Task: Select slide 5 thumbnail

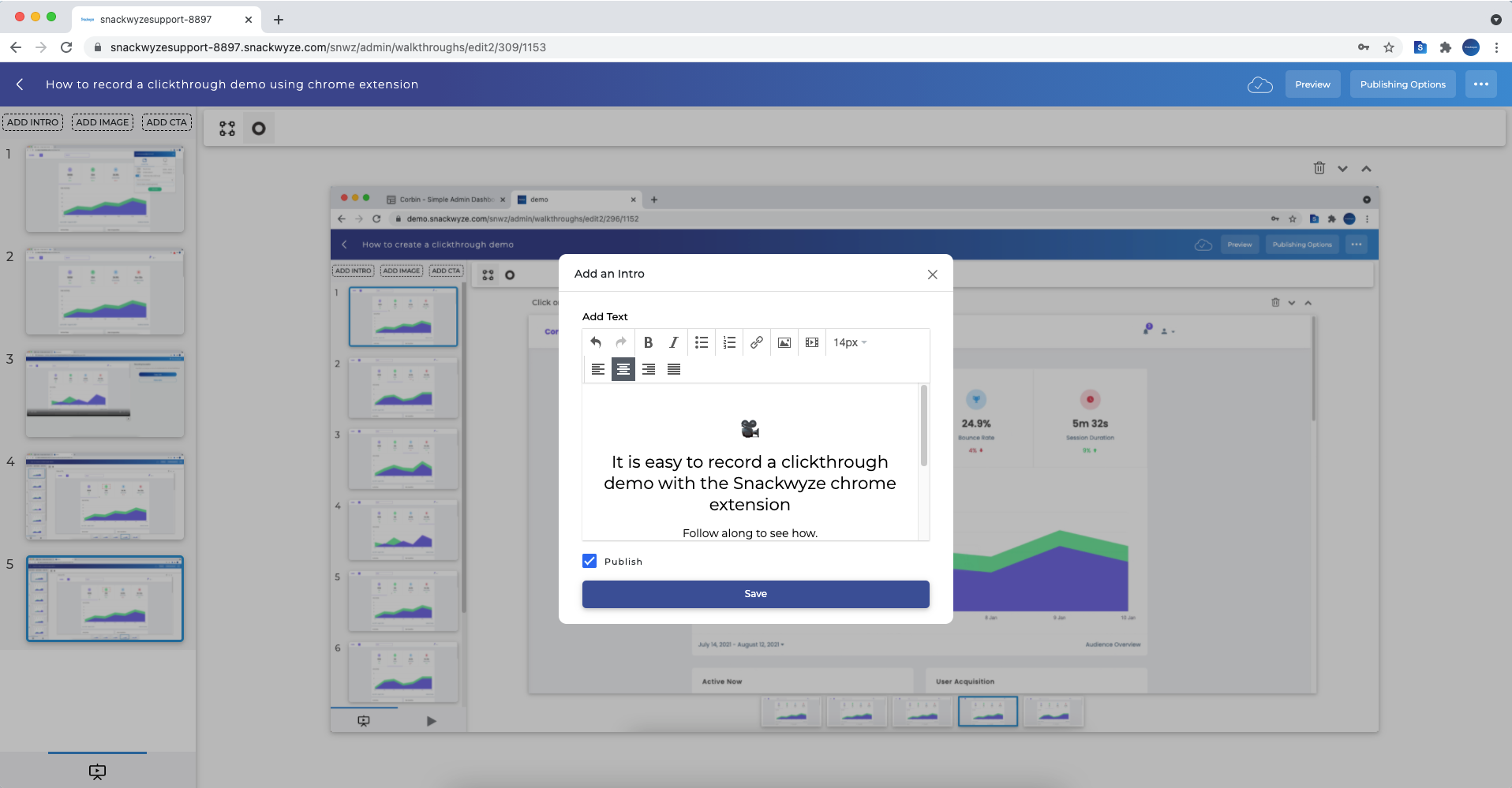Action: (105, 599)
